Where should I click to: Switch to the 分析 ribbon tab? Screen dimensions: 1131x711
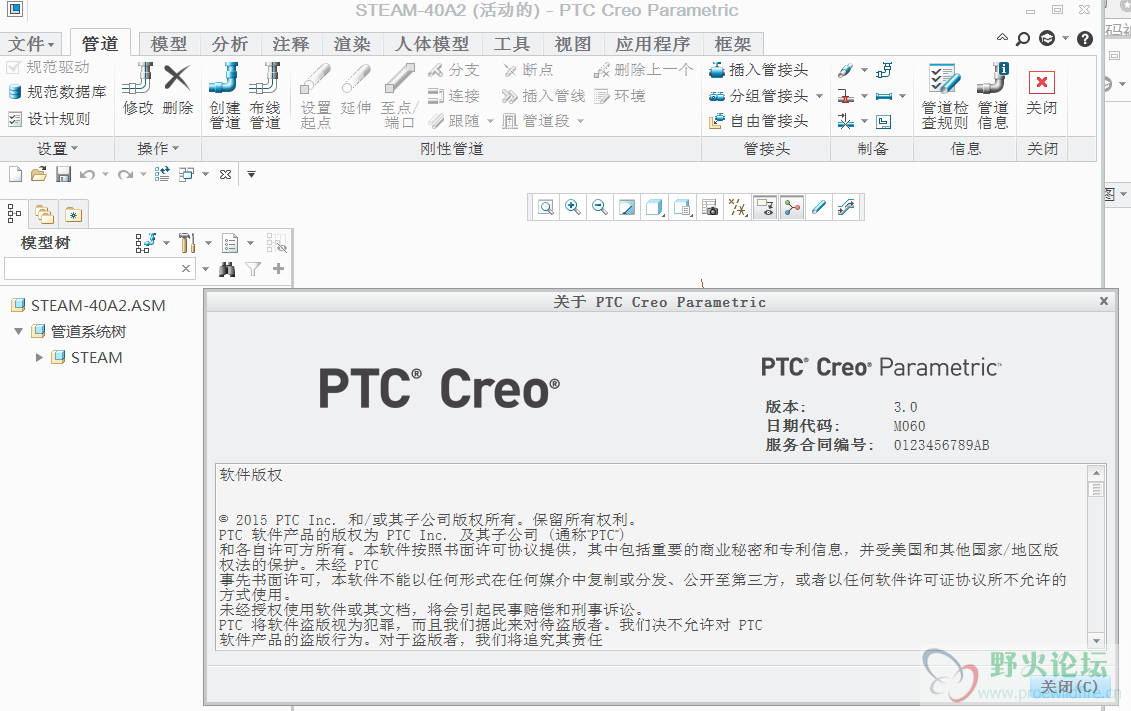230,44
